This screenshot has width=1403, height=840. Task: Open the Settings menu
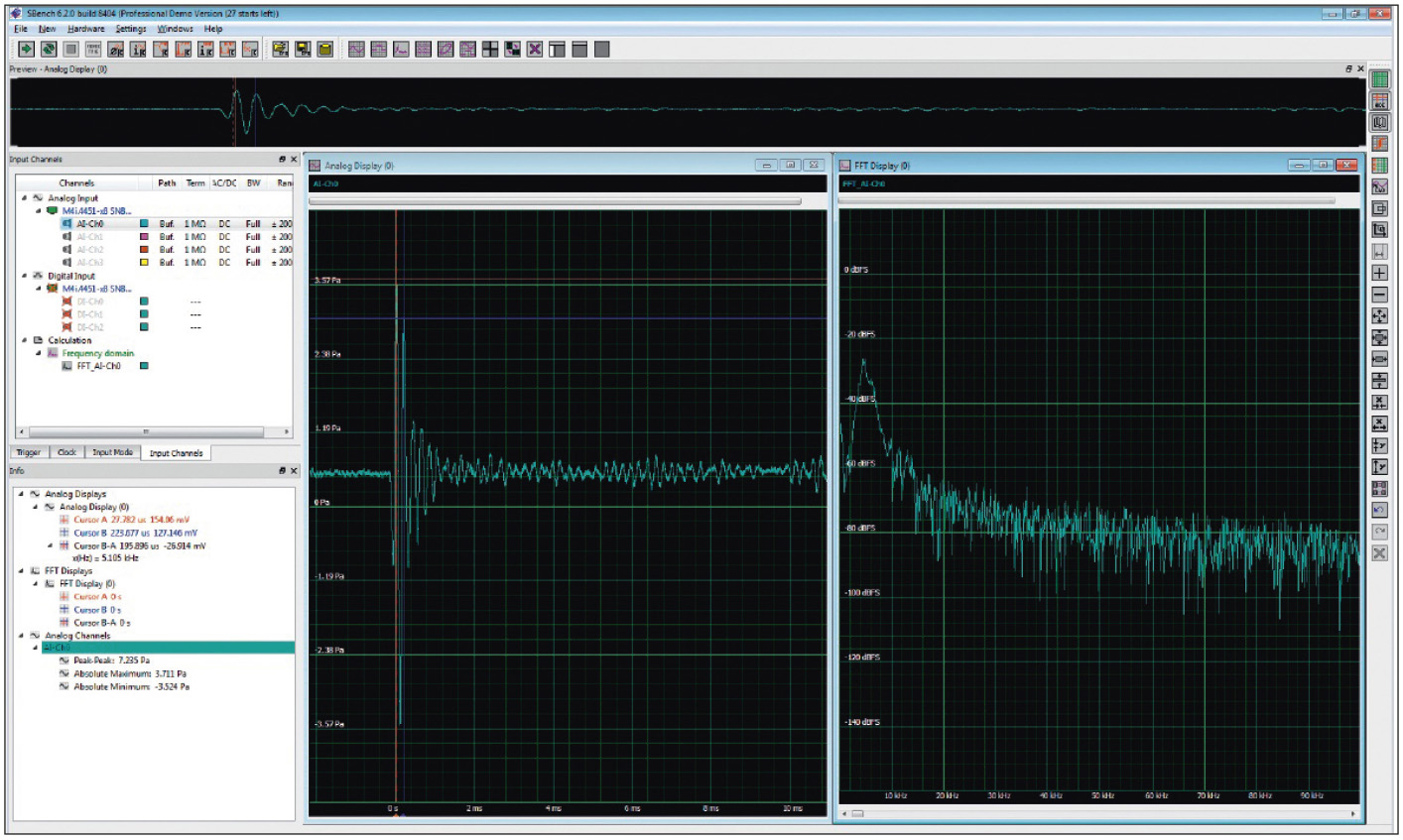[x=131, y=29]
